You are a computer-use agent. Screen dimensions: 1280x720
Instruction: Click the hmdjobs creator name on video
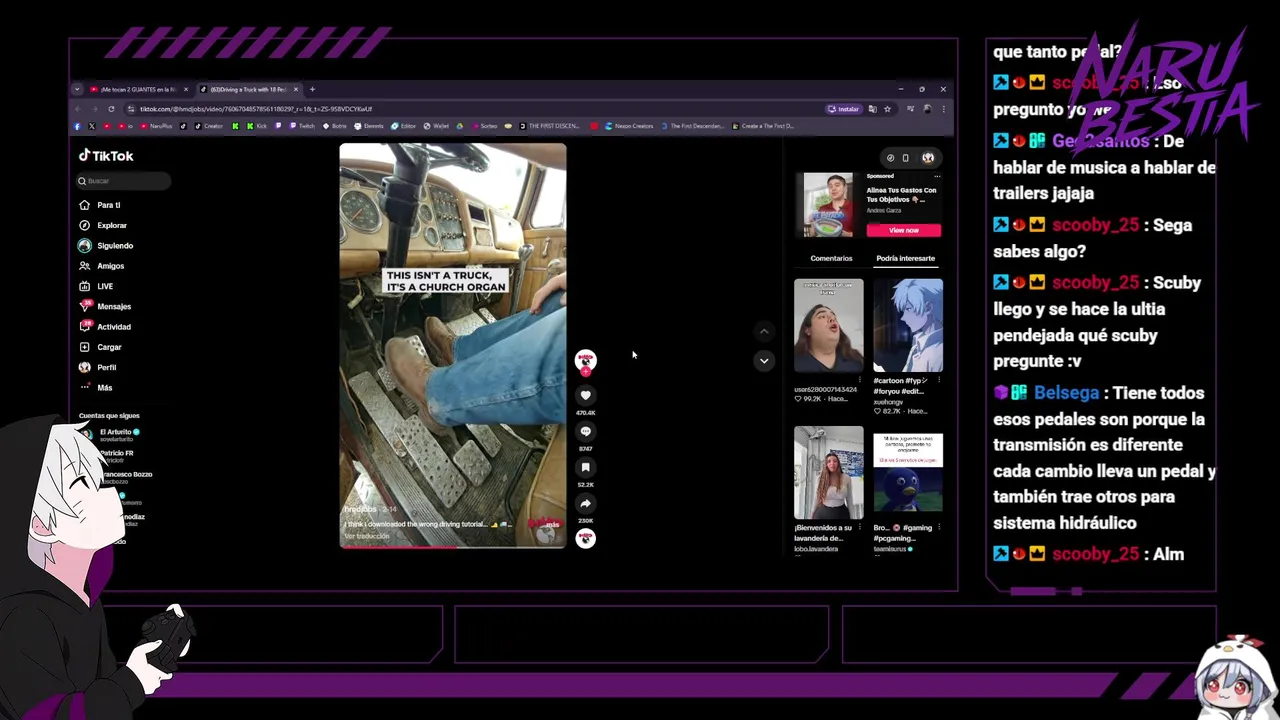click(x=360, y=509)
